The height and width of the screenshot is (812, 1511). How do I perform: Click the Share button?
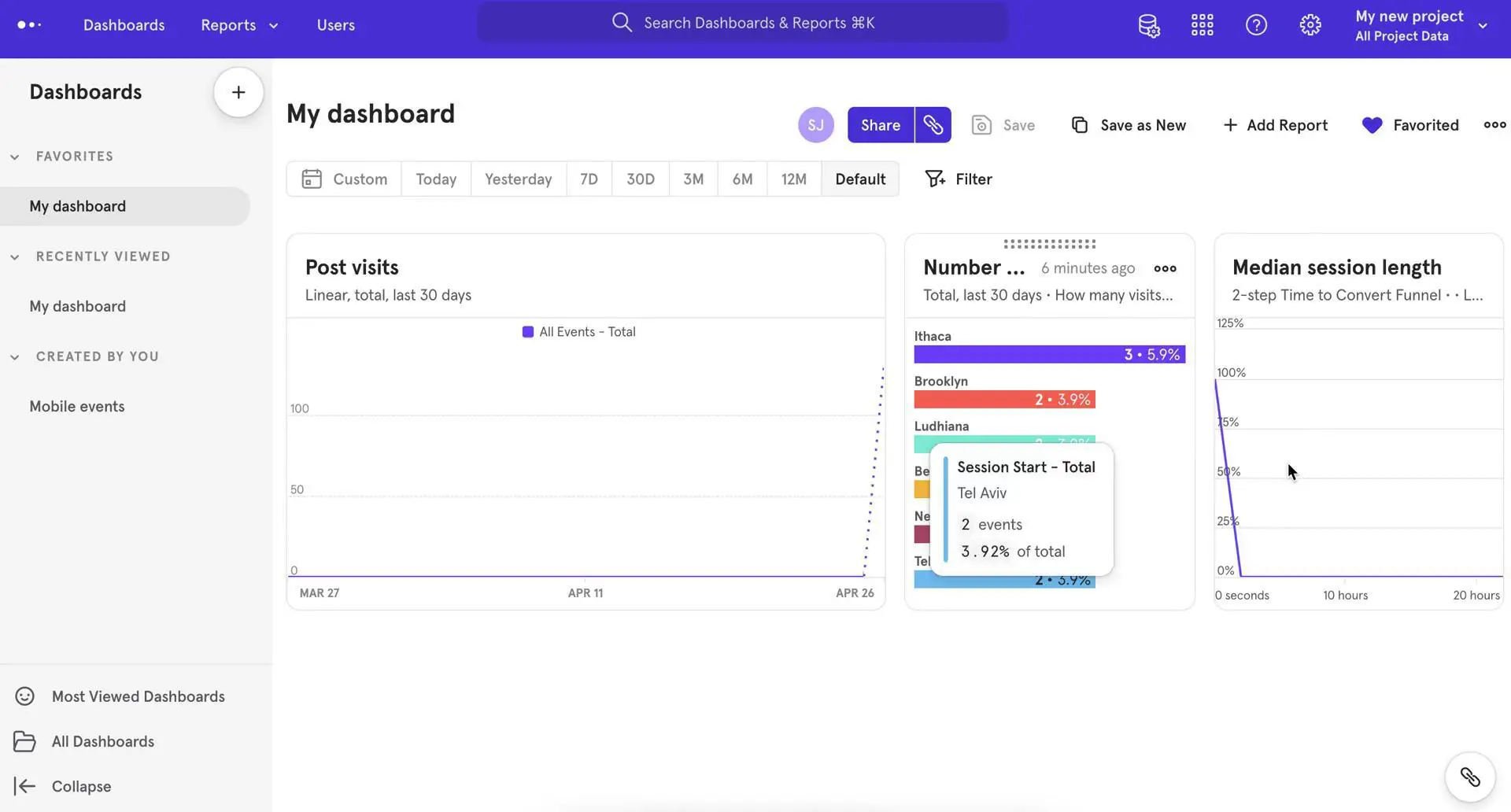point(880,124)
